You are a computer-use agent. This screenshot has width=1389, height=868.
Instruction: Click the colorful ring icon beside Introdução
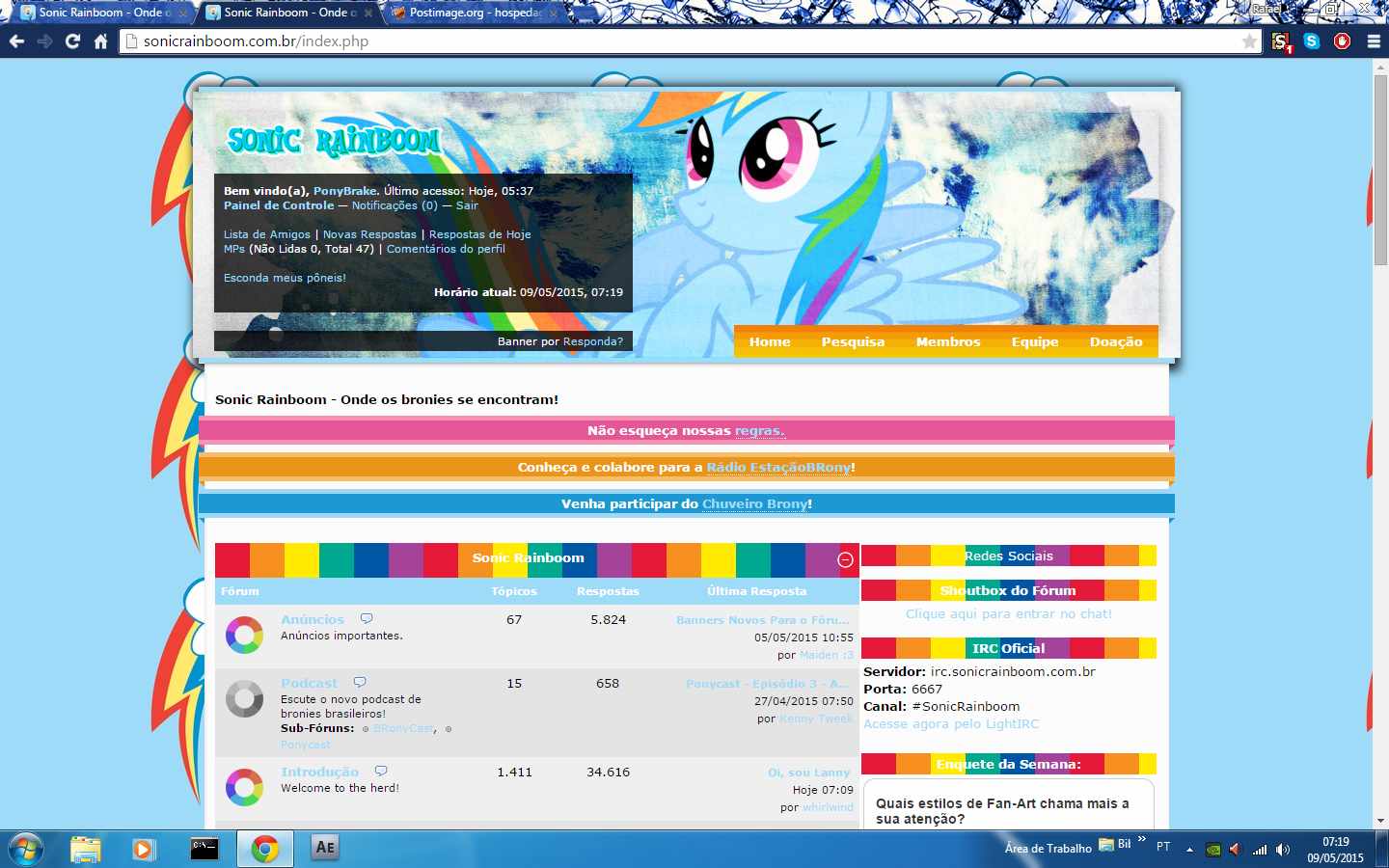tap(244, 787)
